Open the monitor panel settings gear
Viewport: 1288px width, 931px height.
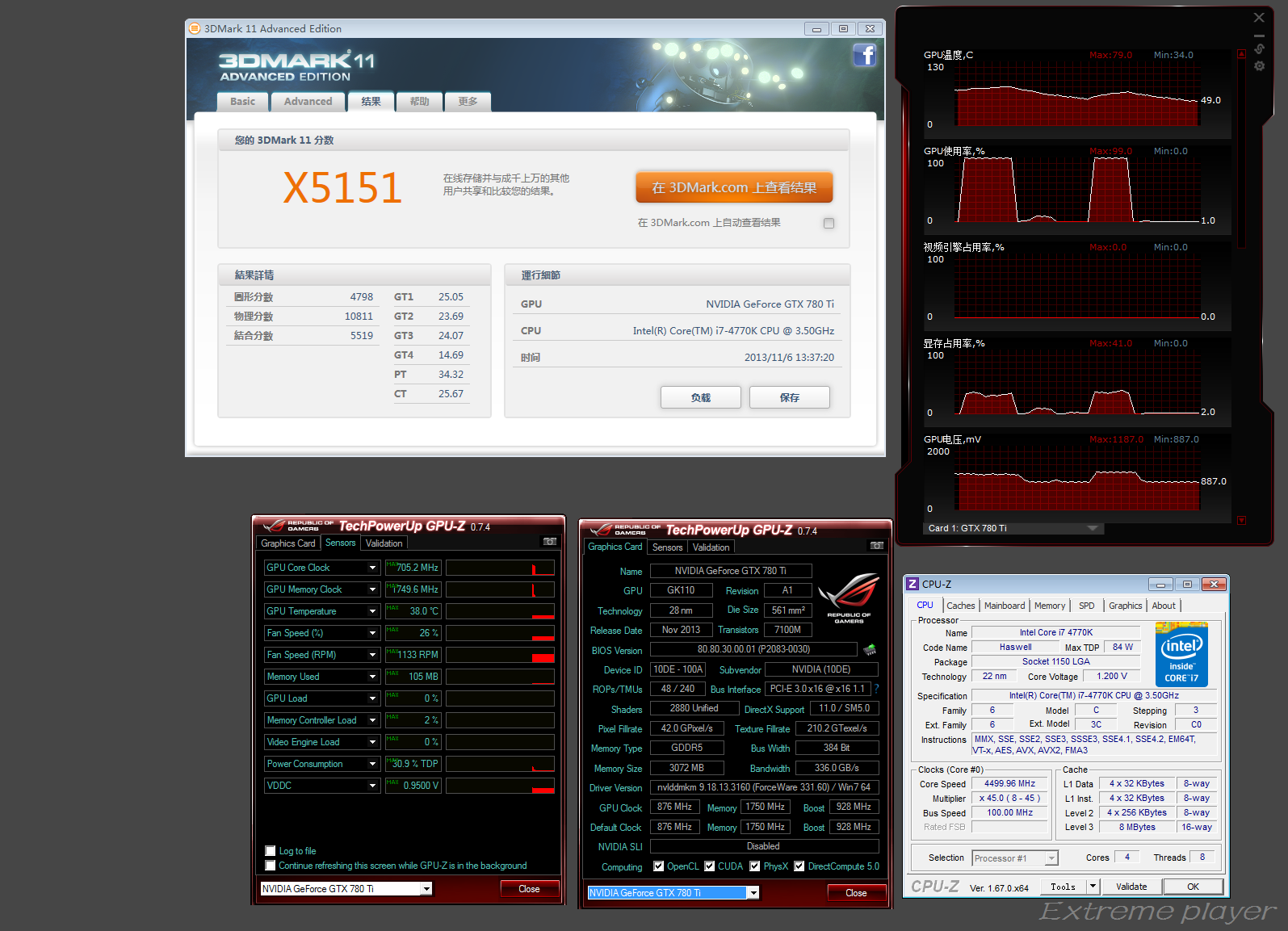[x=1259, y=65]
